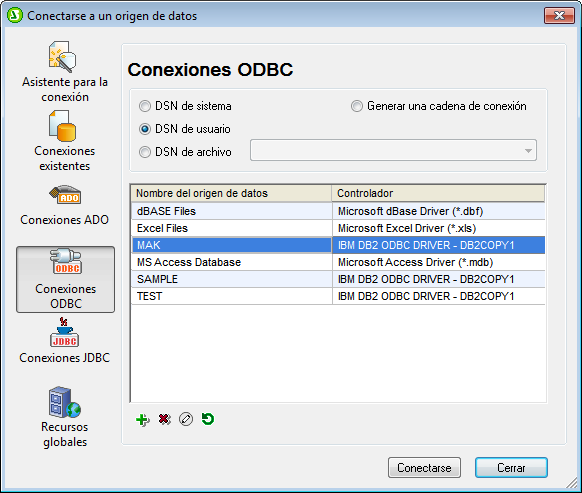Open the DSN de archivo dropdown arrow
Screen dimensions: 582x493
528,150
